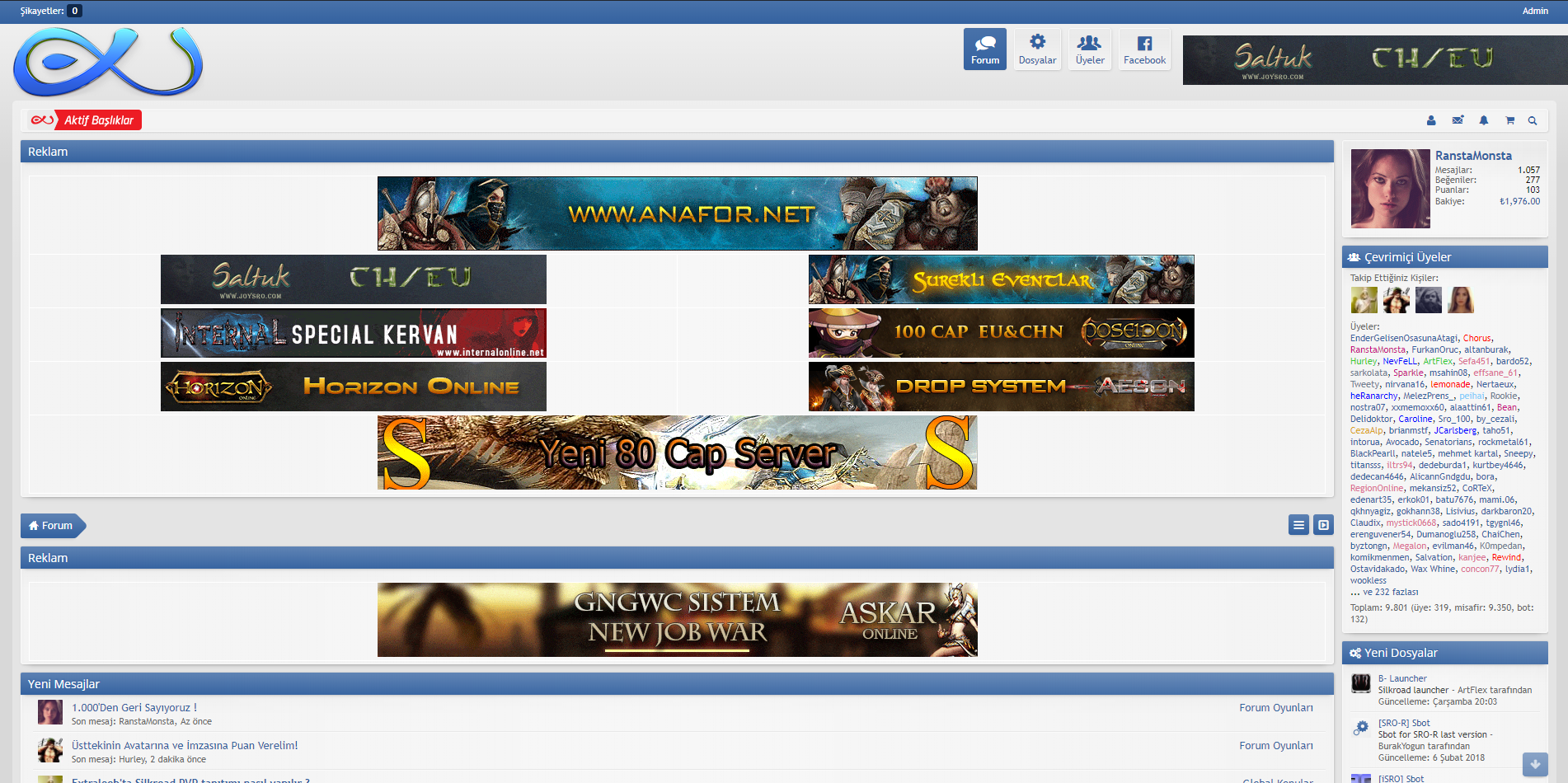The height and width of the screenshot is (783, 1568).
Task: Open online member Sparkie profile
Action: click(x=1408, y=373)
